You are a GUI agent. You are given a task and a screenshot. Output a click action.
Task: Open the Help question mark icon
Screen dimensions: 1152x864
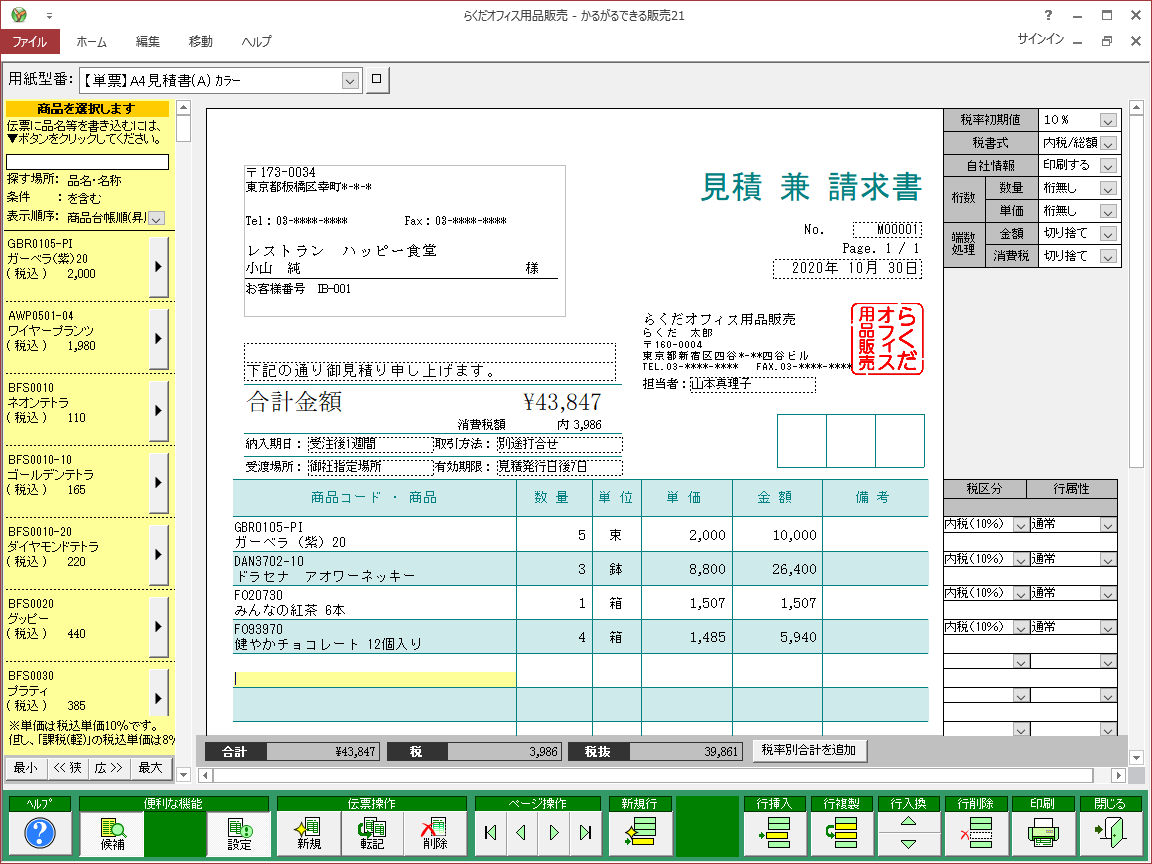(40, 833)
